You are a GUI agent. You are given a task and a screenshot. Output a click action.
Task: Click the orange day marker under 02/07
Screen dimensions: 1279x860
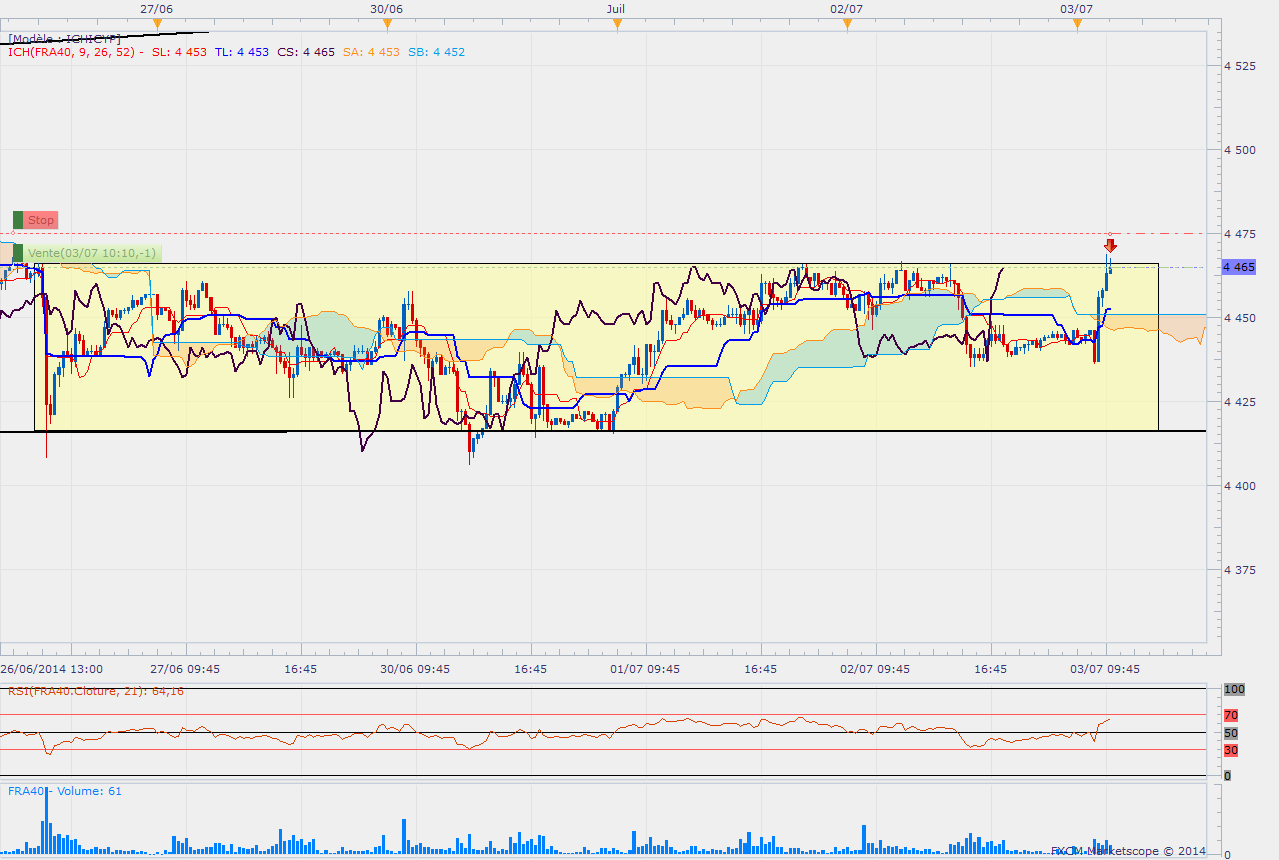click(x=847, y=24)
